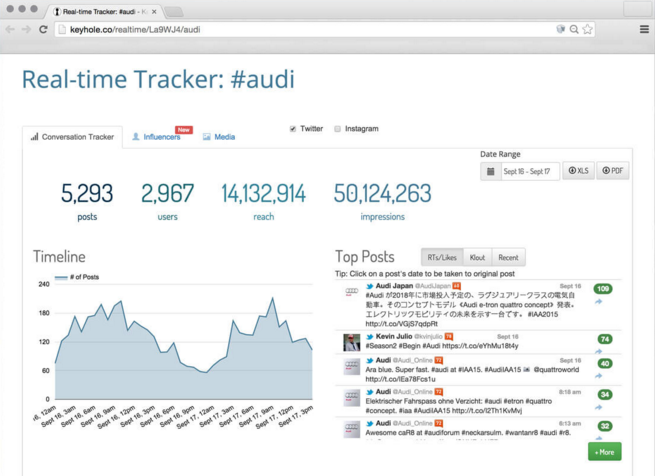Screen dimensions: 655x476
Task: Click Klout score badge next to @AudiJapan
Action: [x=457, y=286]
